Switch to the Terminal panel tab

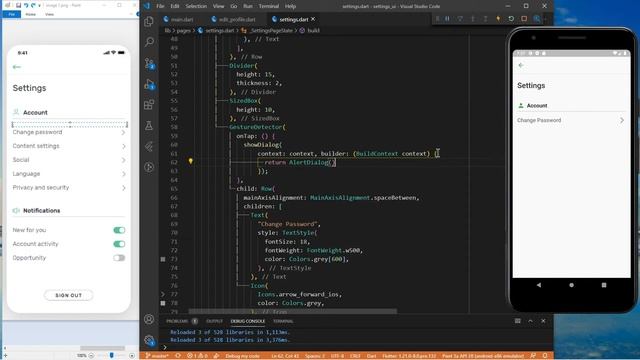283,321
